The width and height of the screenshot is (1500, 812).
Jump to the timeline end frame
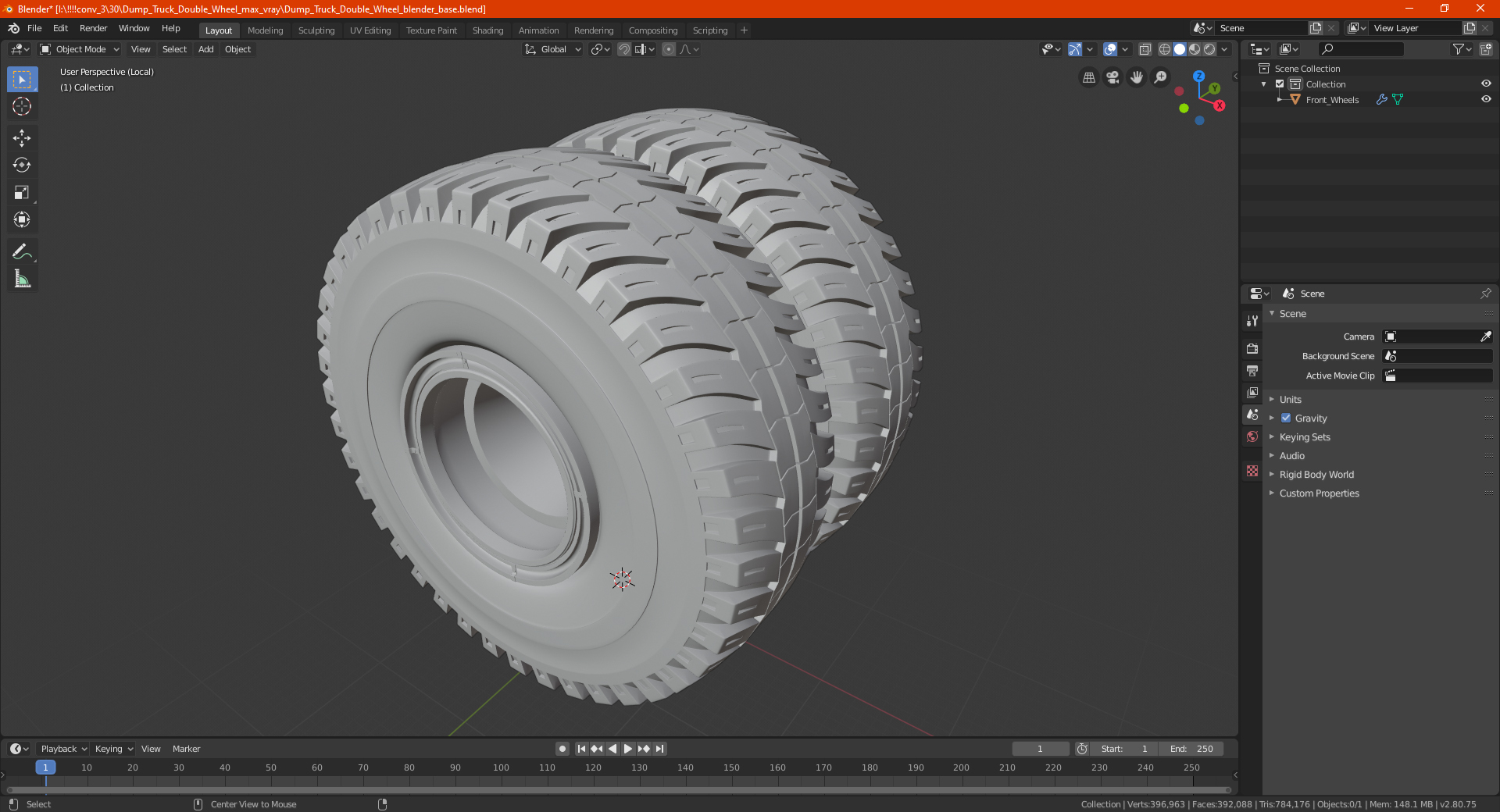[x=659, y=749]
